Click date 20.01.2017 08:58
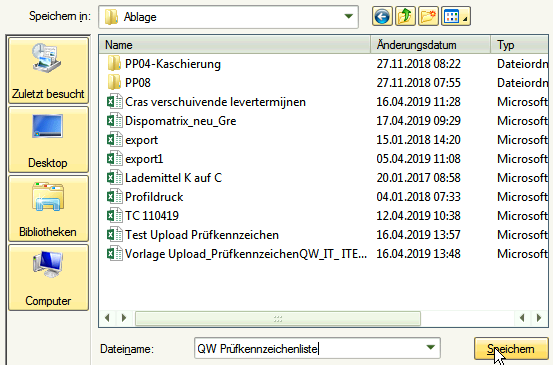Image resolution: width=553 pixels, height=365 pixels. [418, 178]
